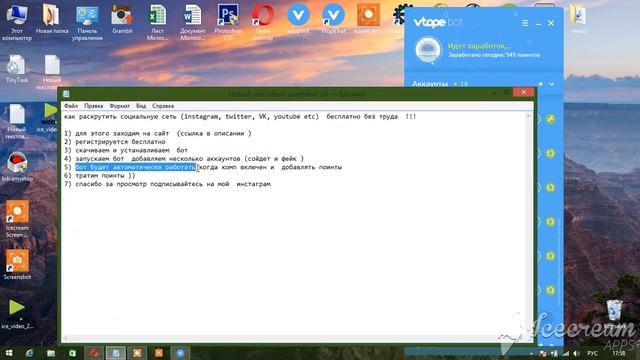The width and height of the screenshot is (640, 360).
Task: Click the taskbar clock showing 17:58
Action: point(619,353)
